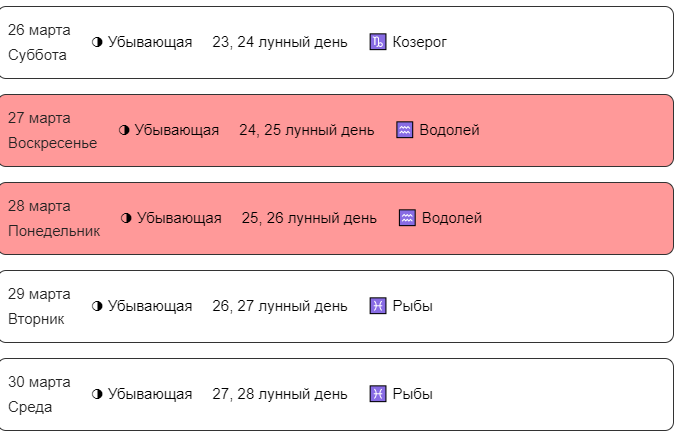Click the Capricorn zodiac icon for 26 марта
674x434 pixels.
pos(378,42)
